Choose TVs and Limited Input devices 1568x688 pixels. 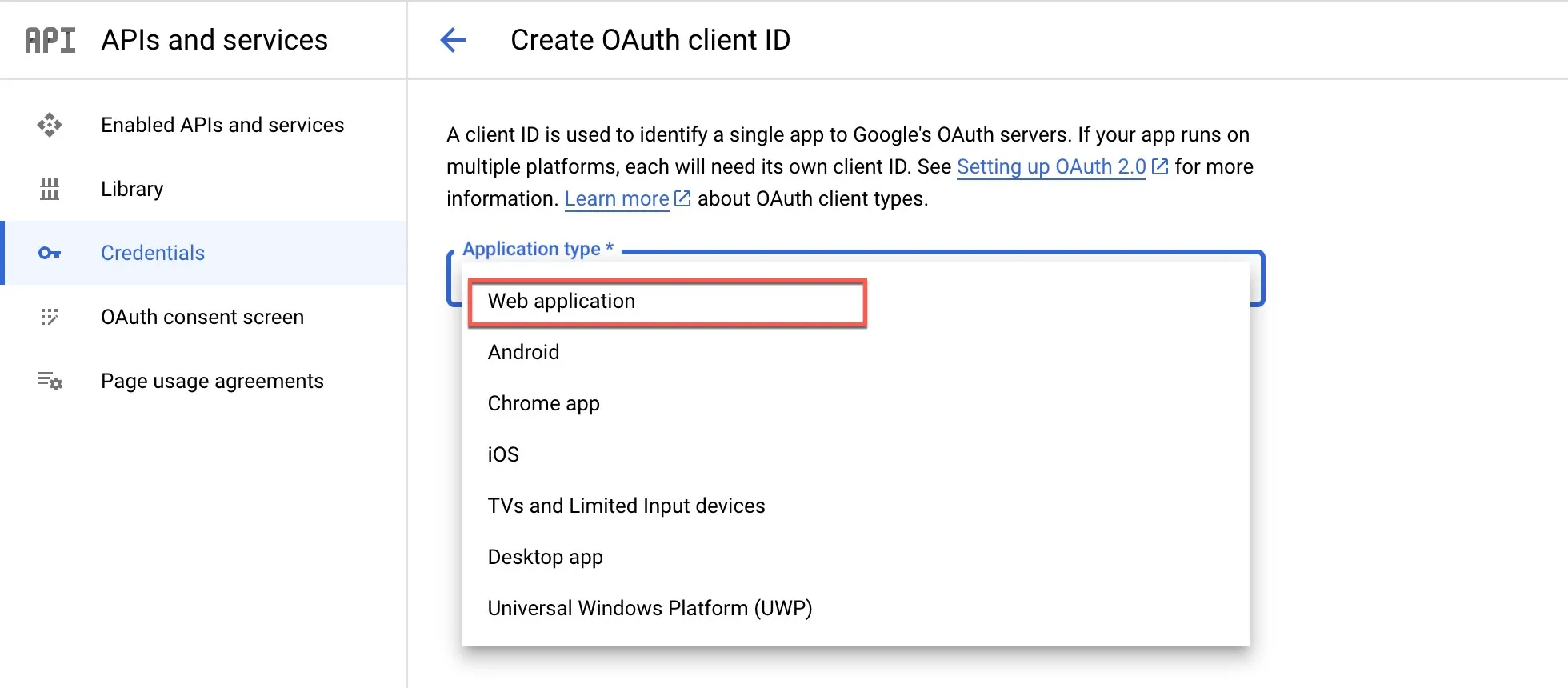pyautogui.click(x=856, y=506)
